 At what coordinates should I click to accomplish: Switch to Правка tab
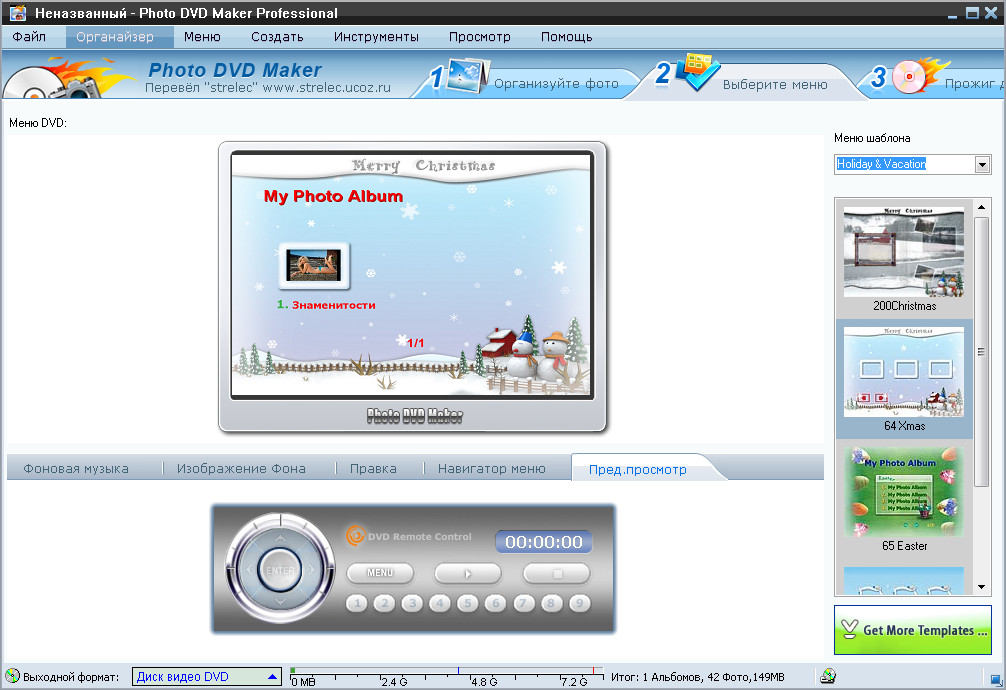tap(373, 469)
